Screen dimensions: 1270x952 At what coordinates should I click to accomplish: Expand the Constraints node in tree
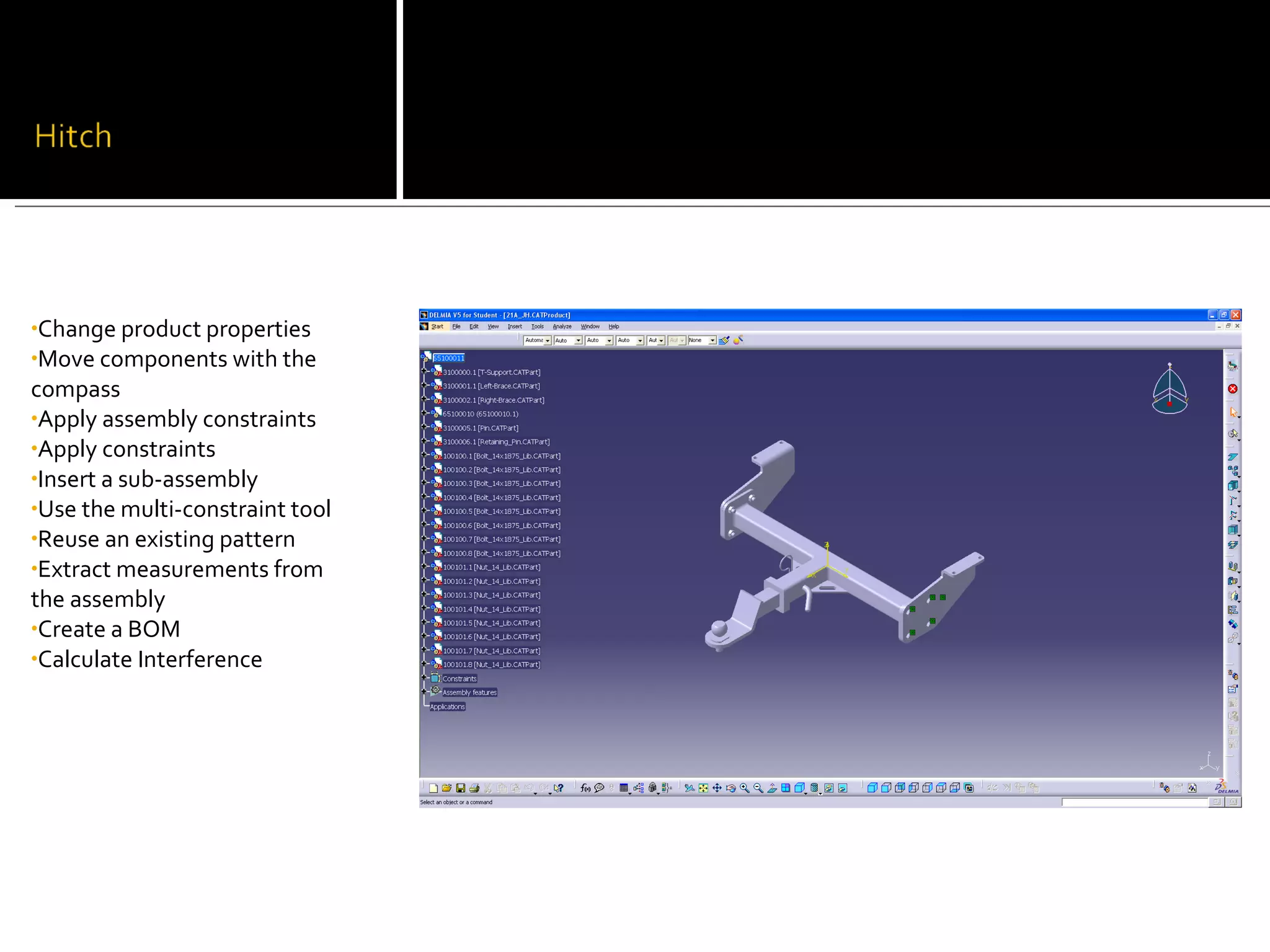point(424,677)
